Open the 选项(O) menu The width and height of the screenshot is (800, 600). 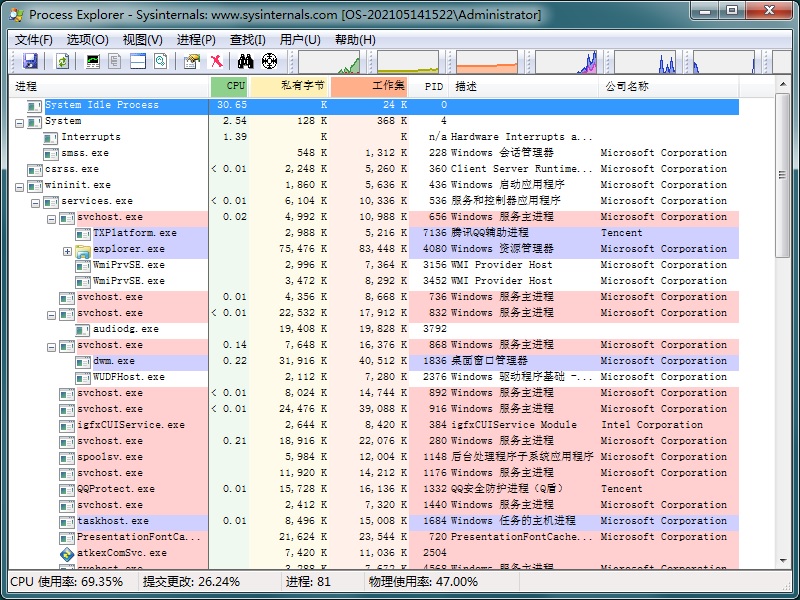[87, 40]
